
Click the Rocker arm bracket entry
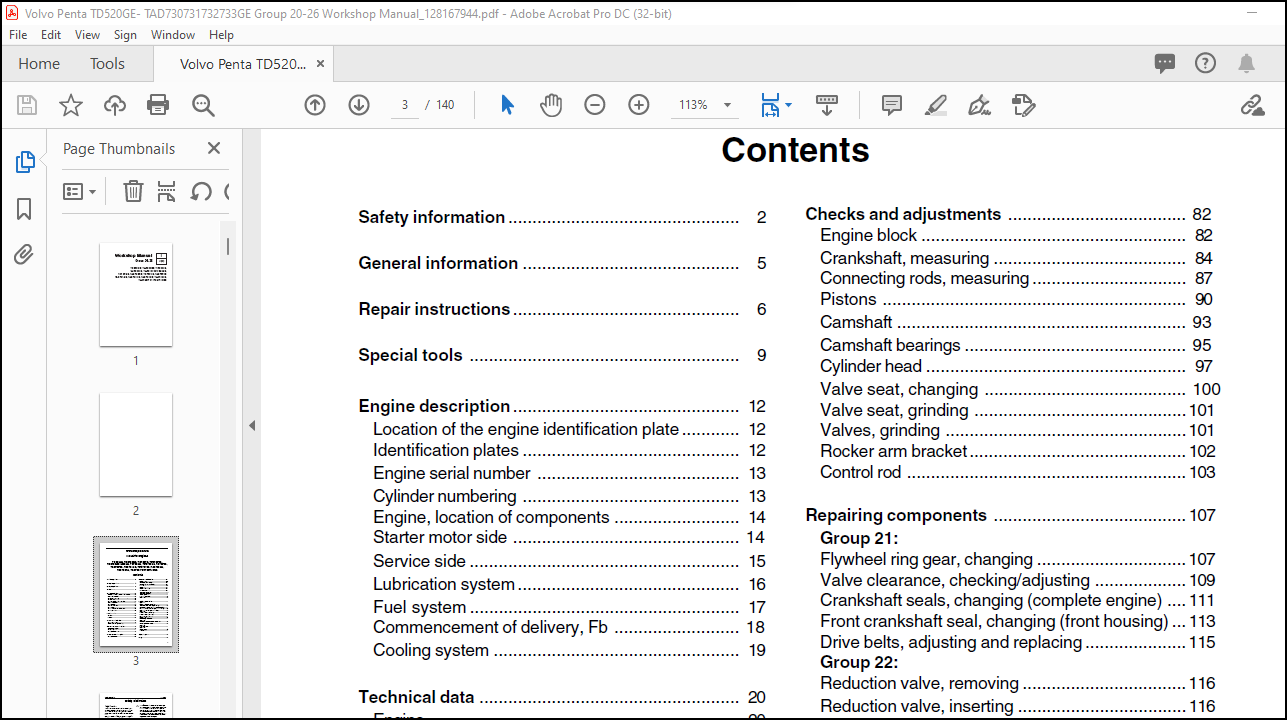pos(1018,451)
